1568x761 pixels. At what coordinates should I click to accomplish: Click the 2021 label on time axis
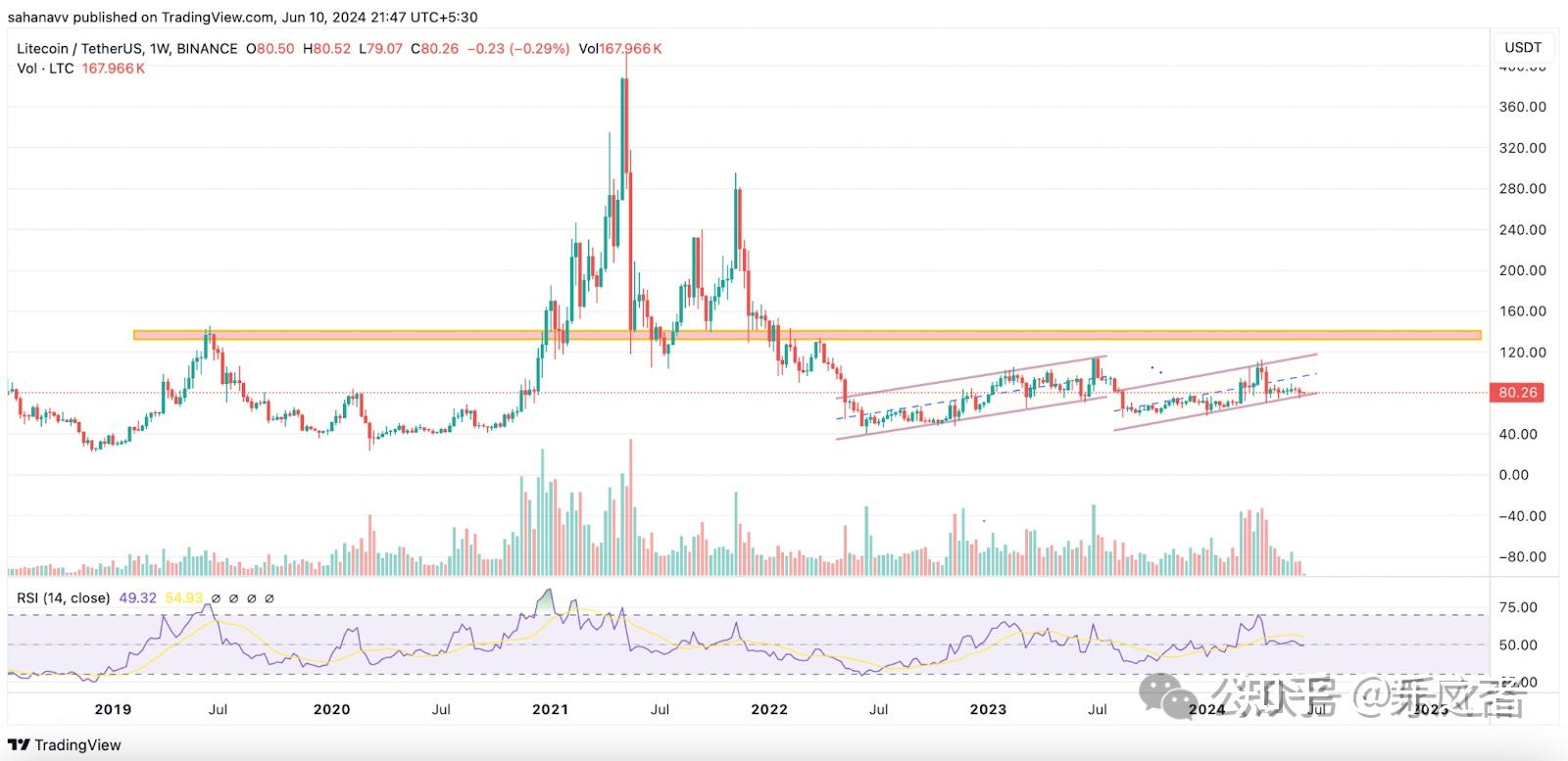pos(550,709)
